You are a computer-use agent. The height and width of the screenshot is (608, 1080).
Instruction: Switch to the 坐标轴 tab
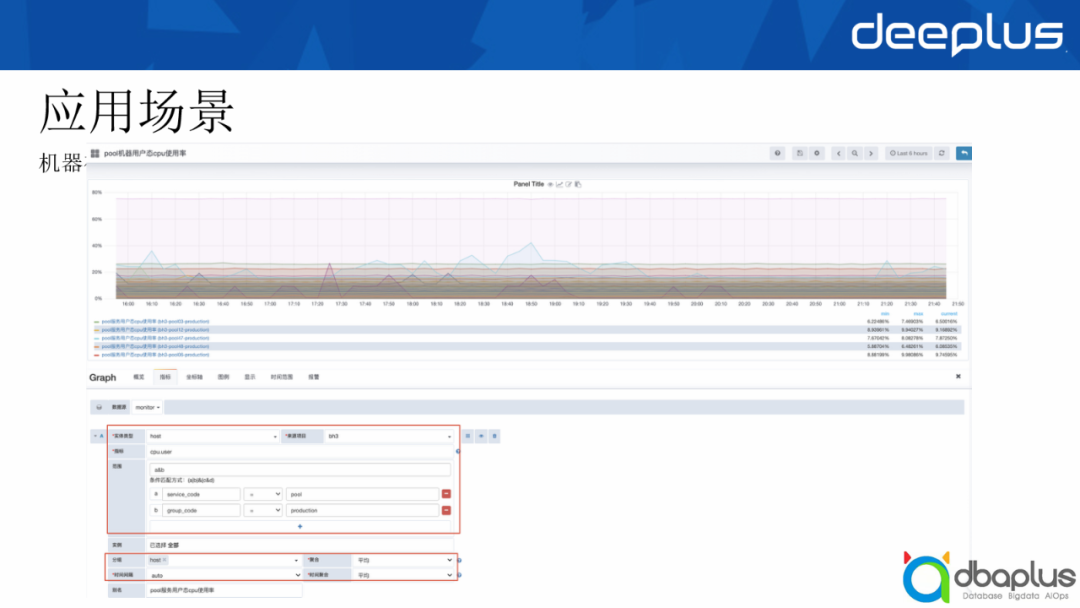point(195,377)
